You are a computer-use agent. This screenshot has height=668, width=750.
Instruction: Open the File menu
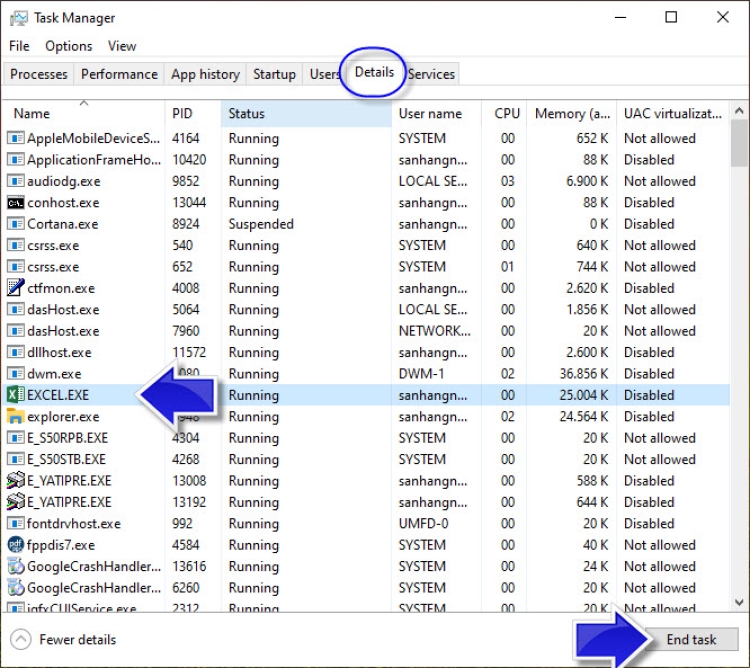(19, 46)
